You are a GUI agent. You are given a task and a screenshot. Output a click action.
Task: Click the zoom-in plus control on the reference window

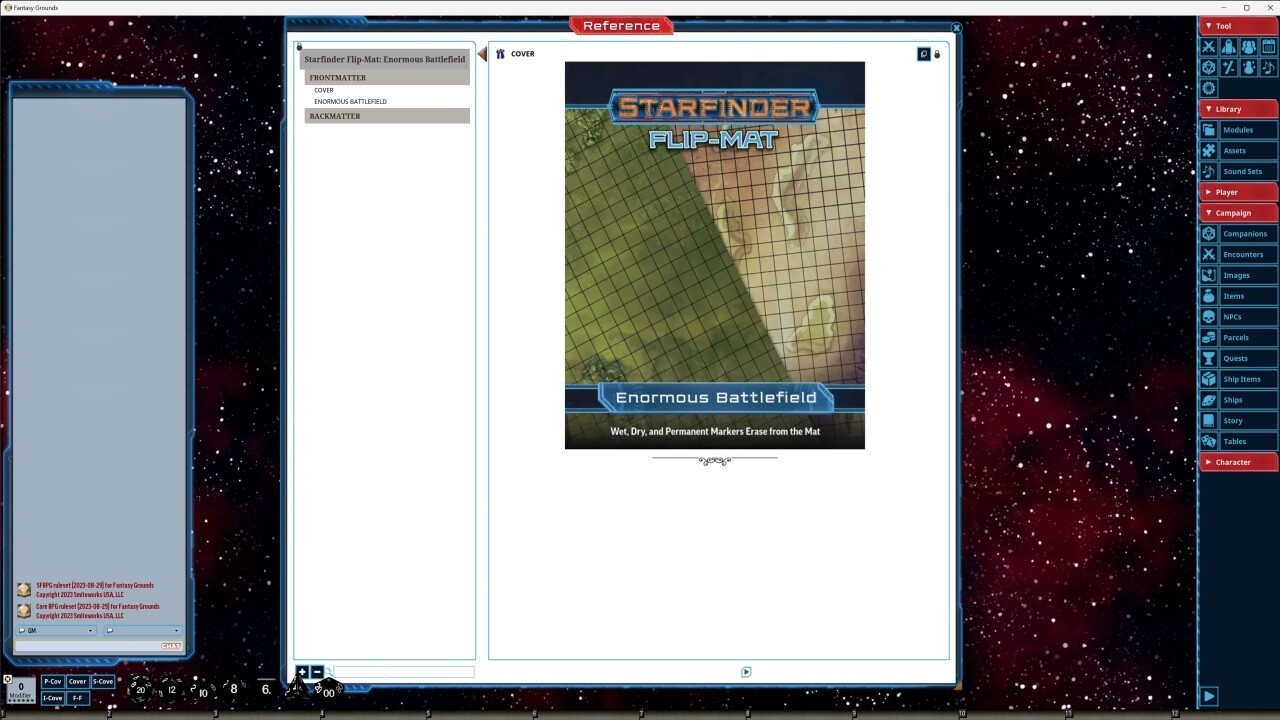(x=302, y=672)
